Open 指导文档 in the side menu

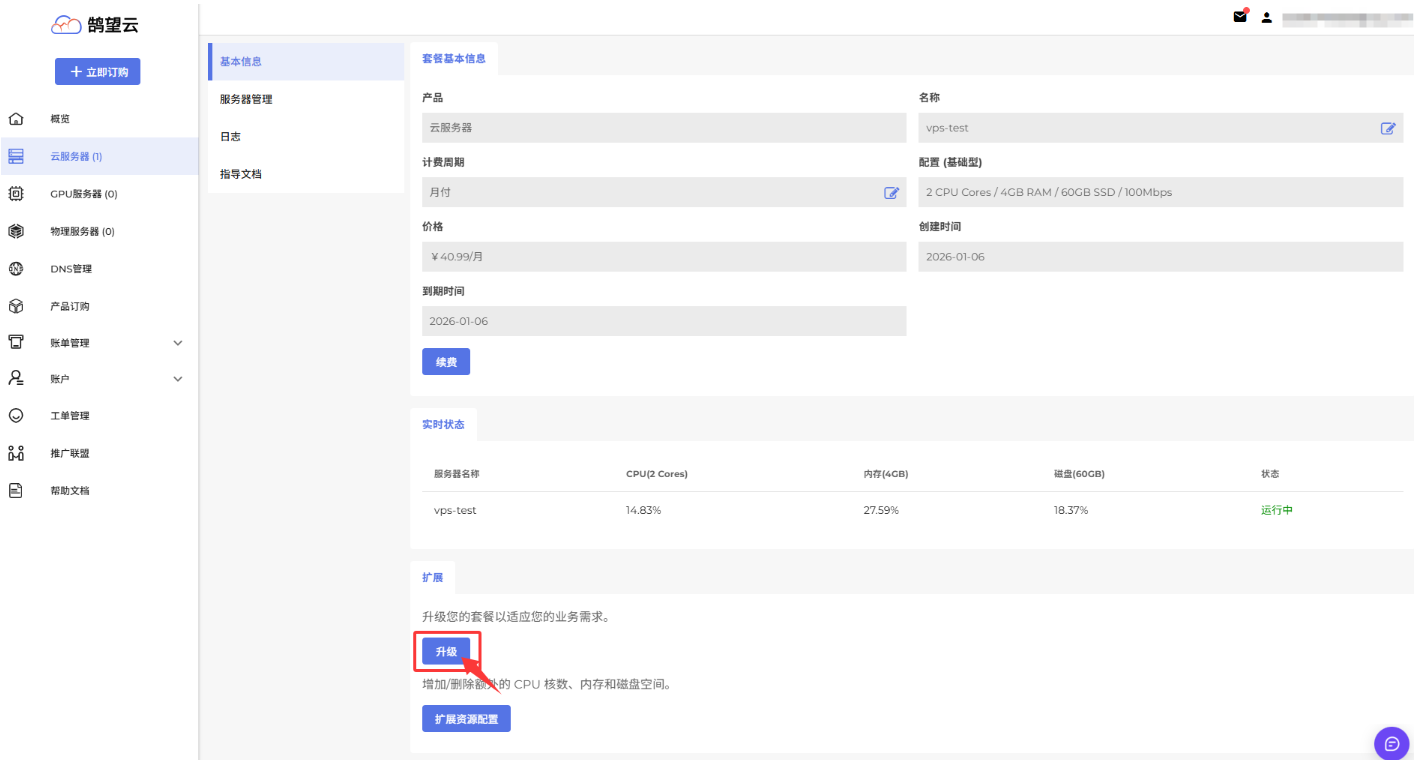click(x=241, y=174)
